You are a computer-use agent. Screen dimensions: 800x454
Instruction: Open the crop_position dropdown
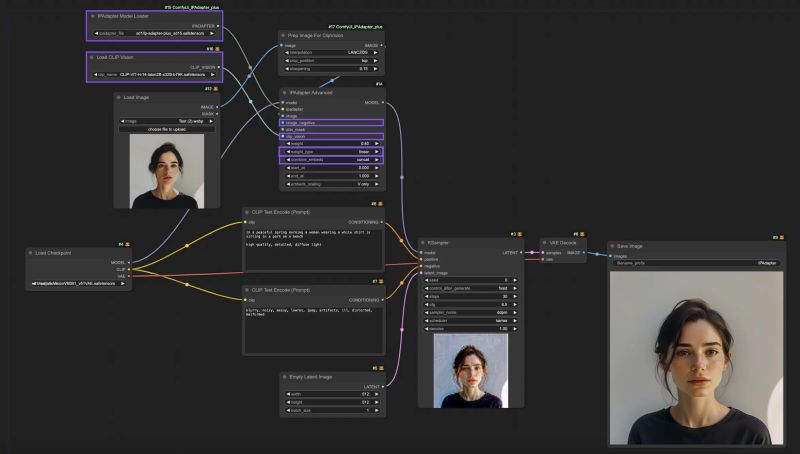332,61
